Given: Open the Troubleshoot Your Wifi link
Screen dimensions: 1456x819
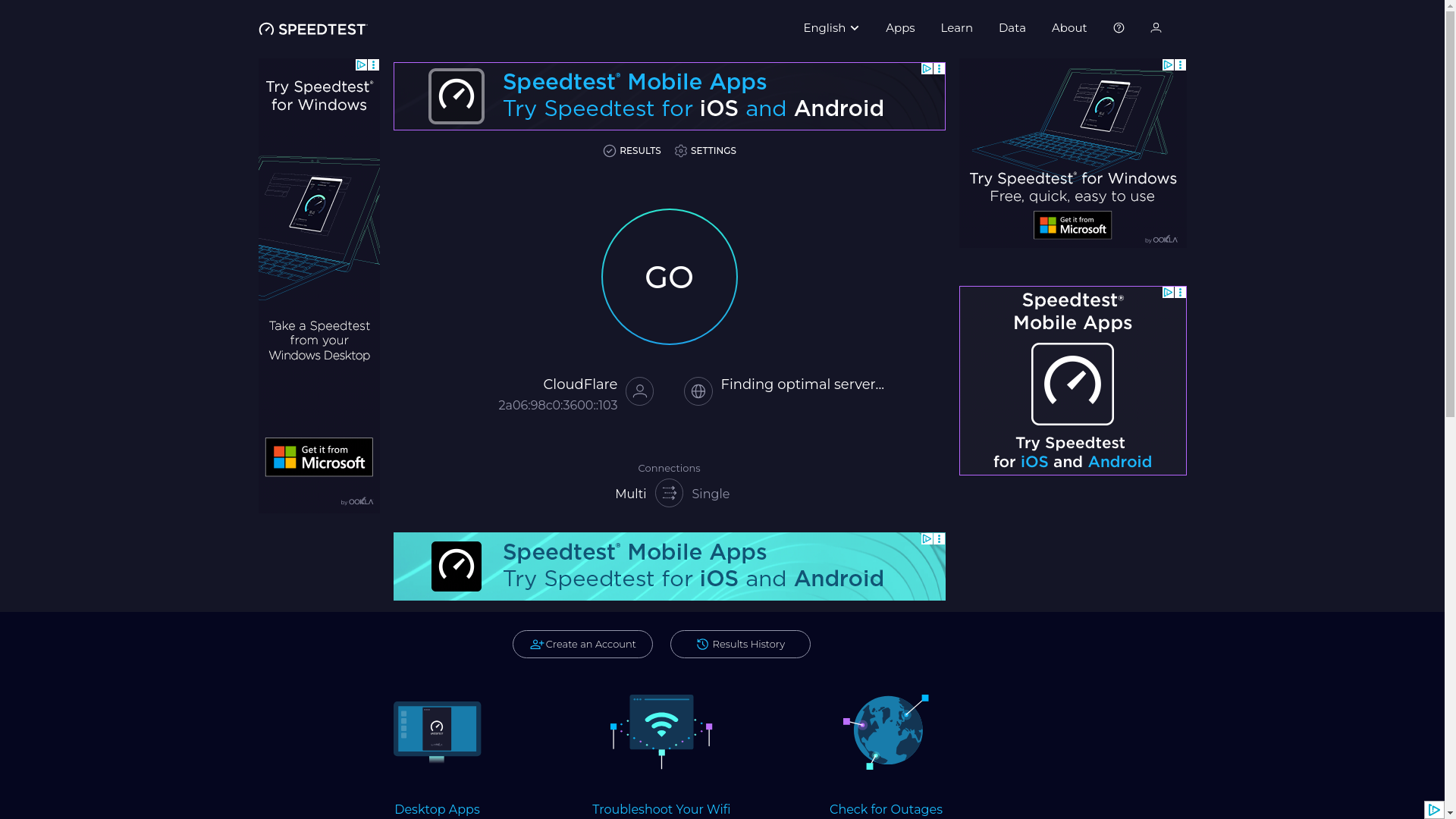Looking at the screenshot, I should point(661,809).
